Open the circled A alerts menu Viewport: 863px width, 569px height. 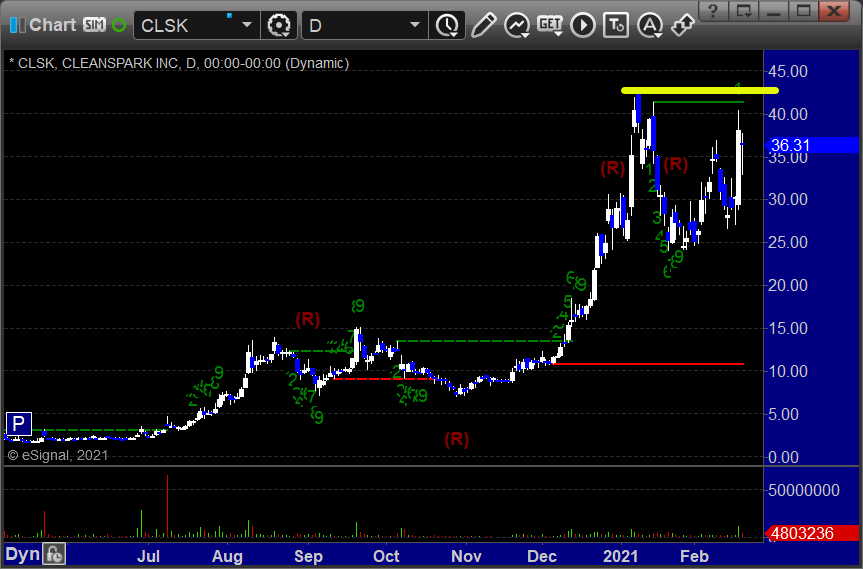(x=649, y=25)
